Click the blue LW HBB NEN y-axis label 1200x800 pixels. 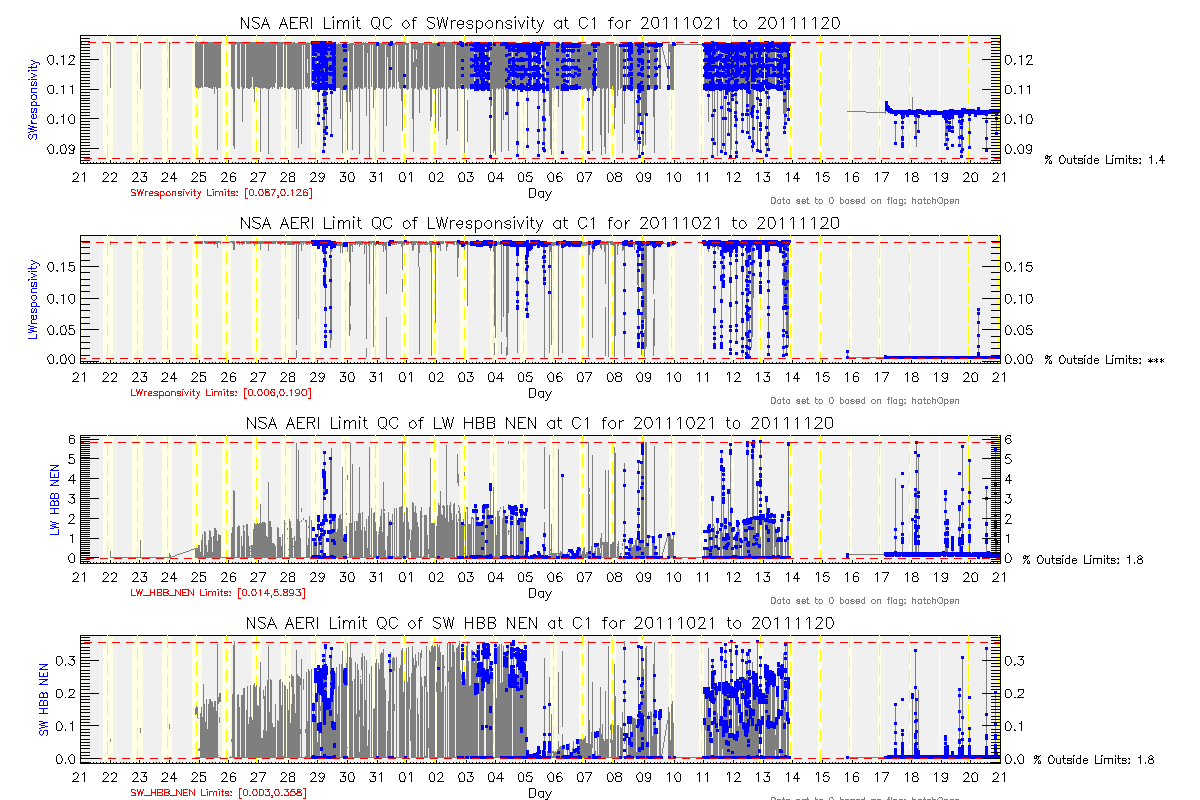coord(56,499)
